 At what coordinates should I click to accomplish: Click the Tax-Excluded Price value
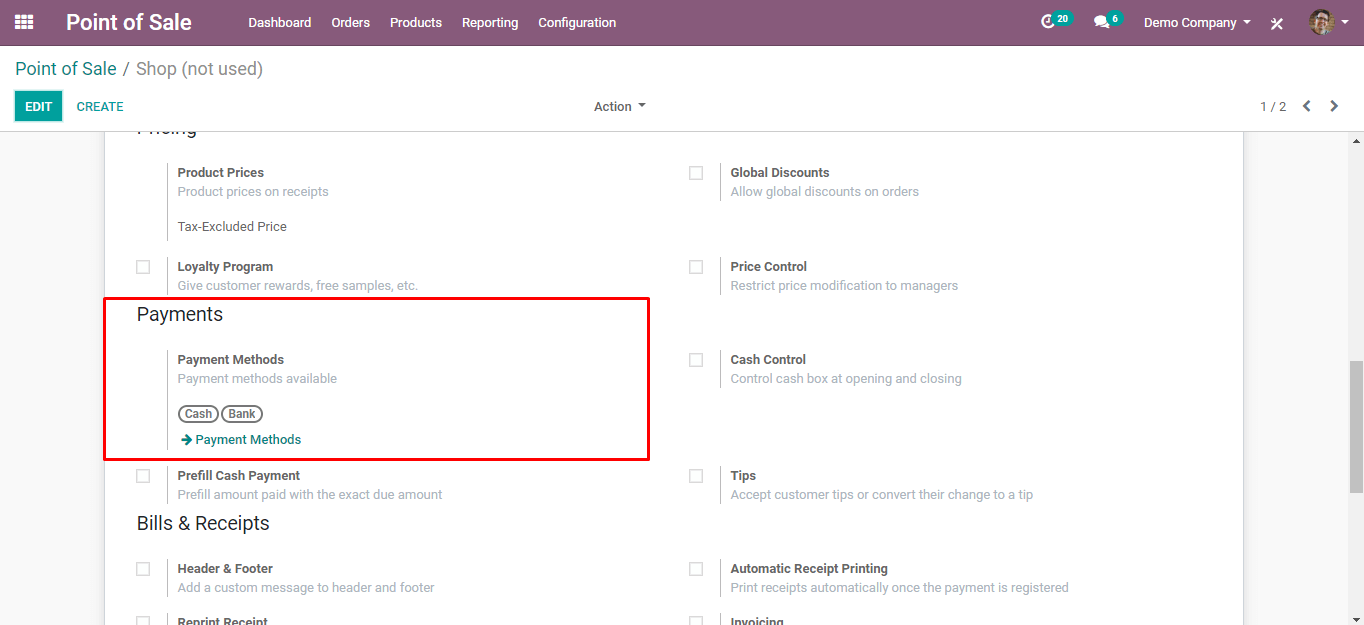coord(232,227)
